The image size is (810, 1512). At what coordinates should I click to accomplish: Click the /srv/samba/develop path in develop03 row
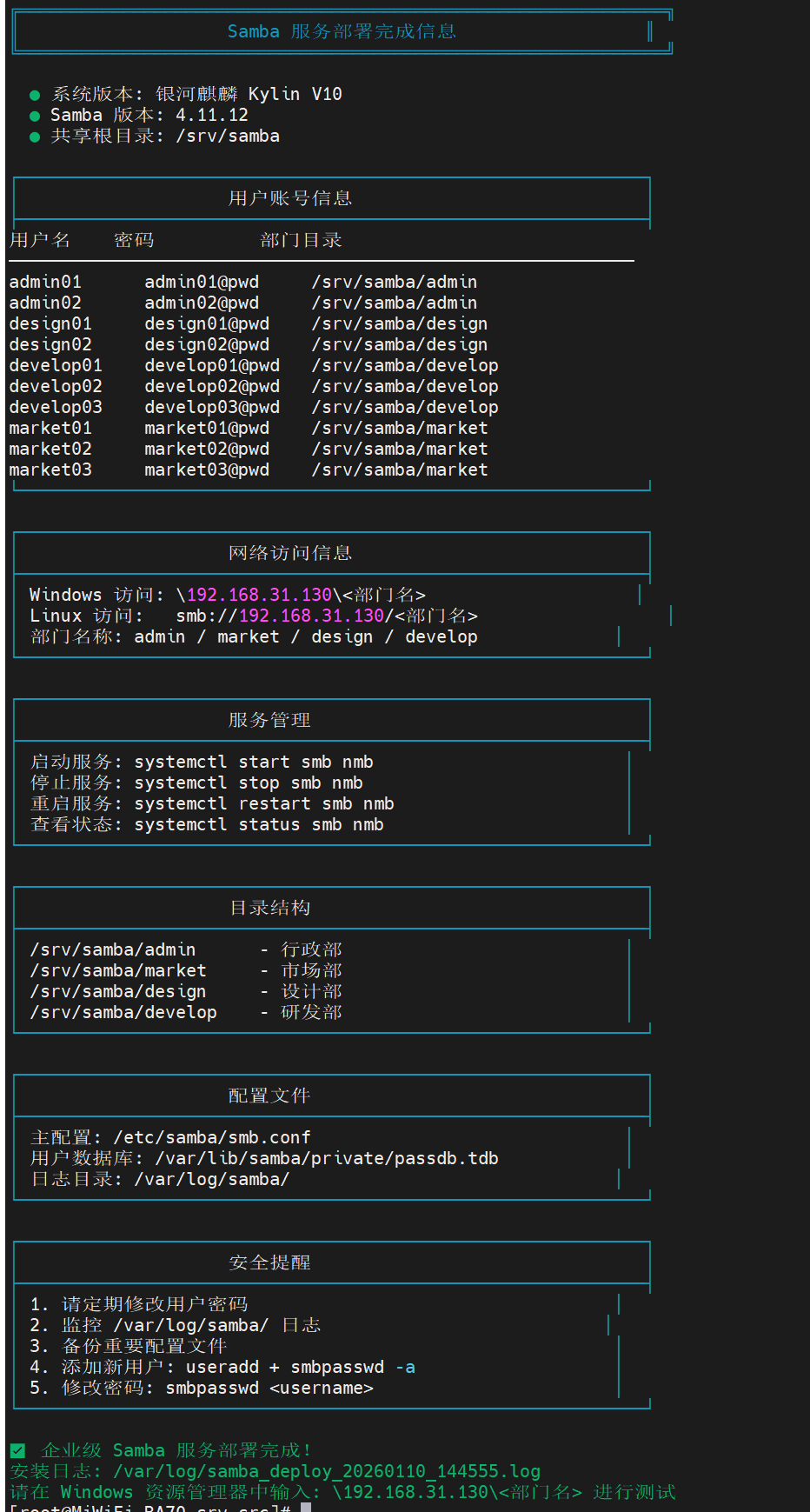(x=405, y=407)
